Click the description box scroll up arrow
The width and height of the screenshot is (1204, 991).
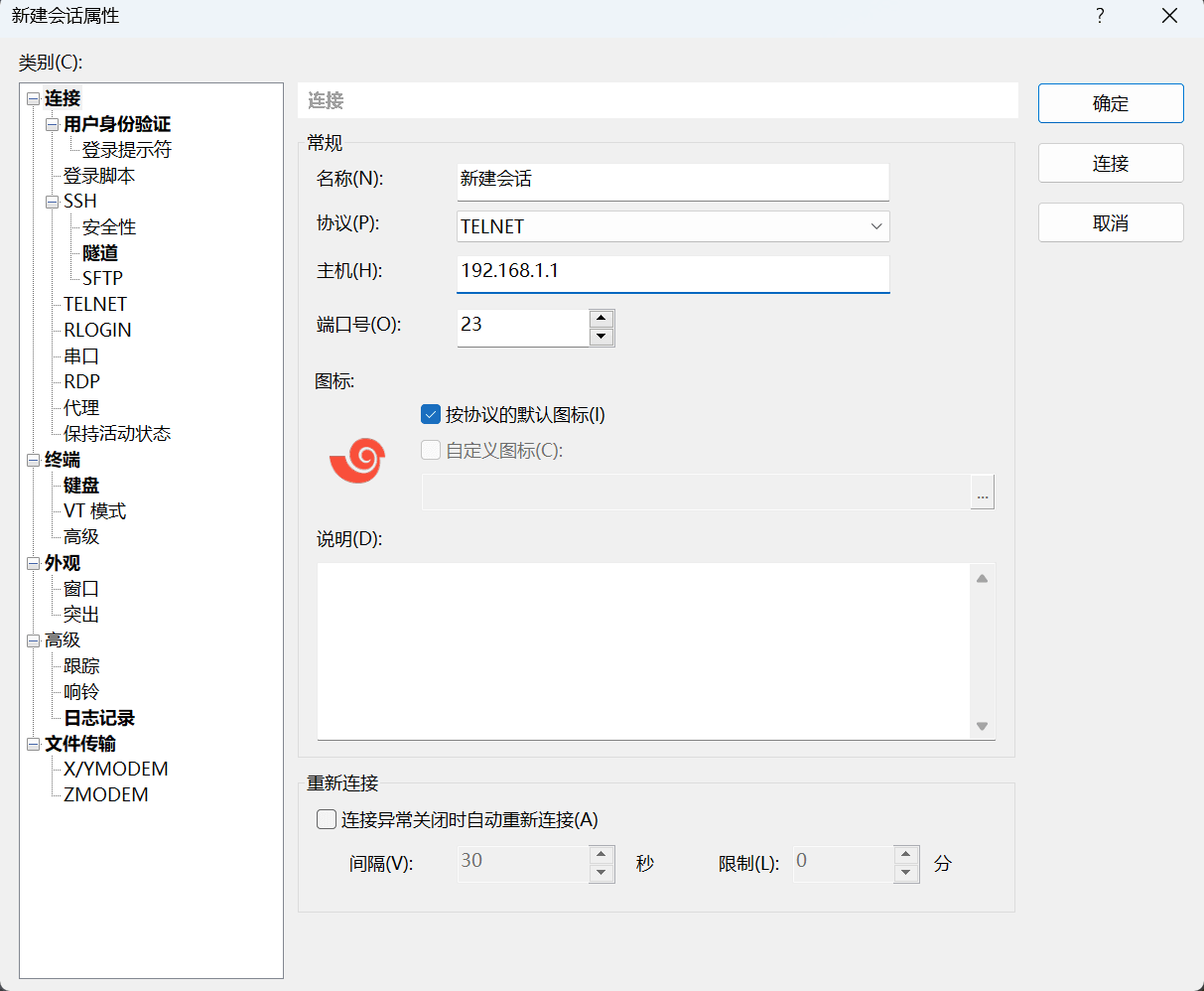pos(982,579)
